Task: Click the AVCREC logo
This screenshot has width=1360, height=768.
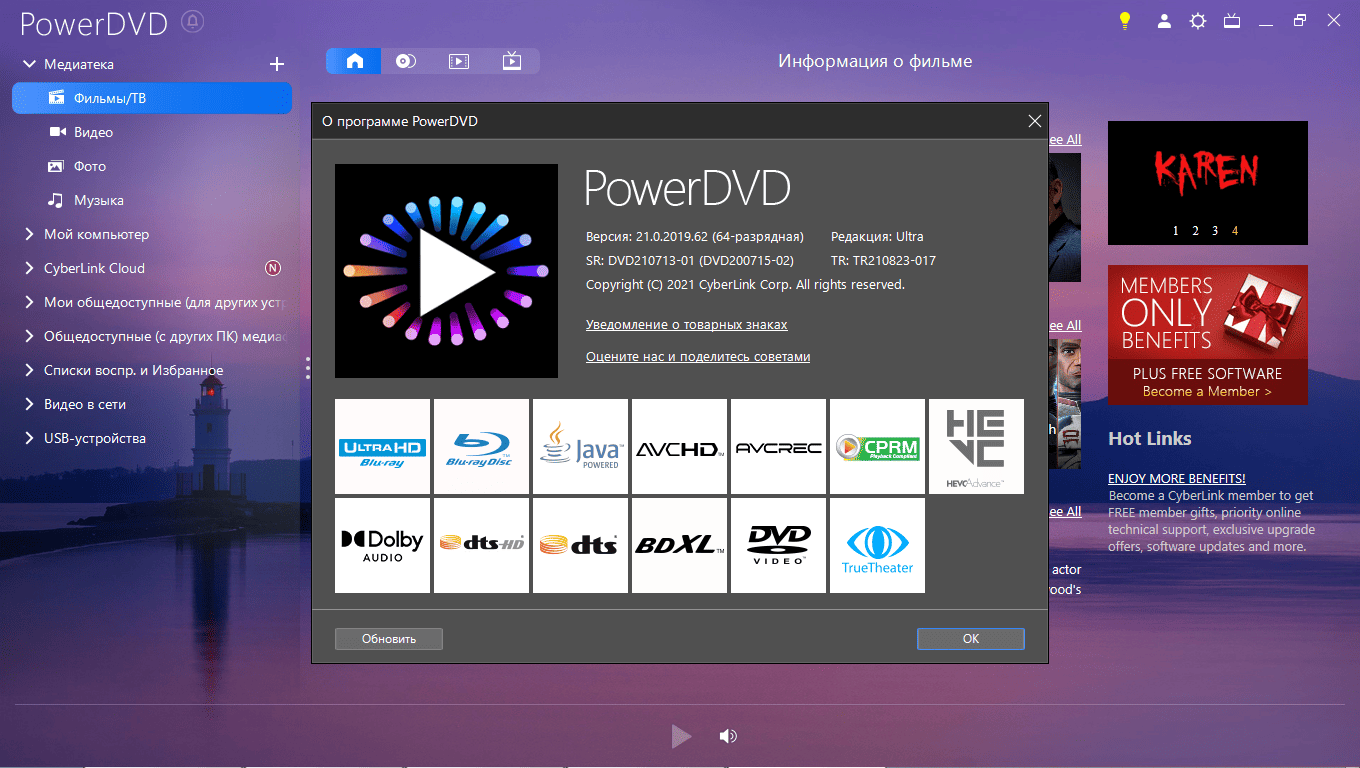Action: click(778, 446)
